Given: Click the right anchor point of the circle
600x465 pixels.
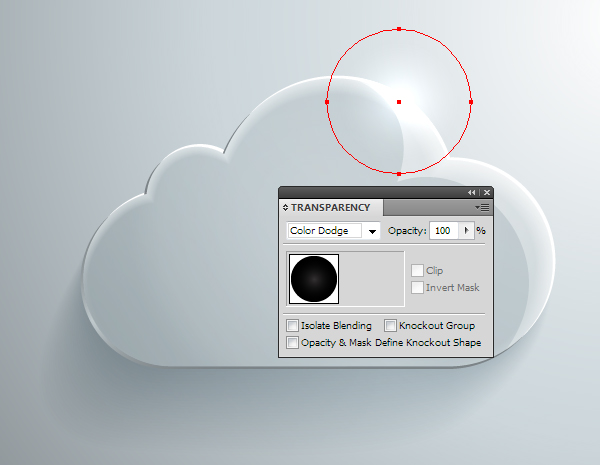Looking at the screenshot, I should pos(471,102).
